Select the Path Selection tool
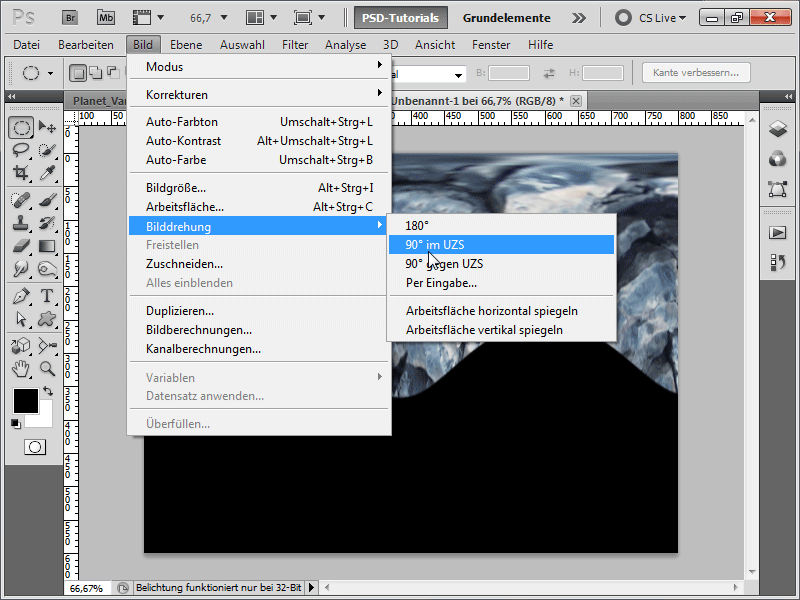800x600 pixels. click(21, 319)
